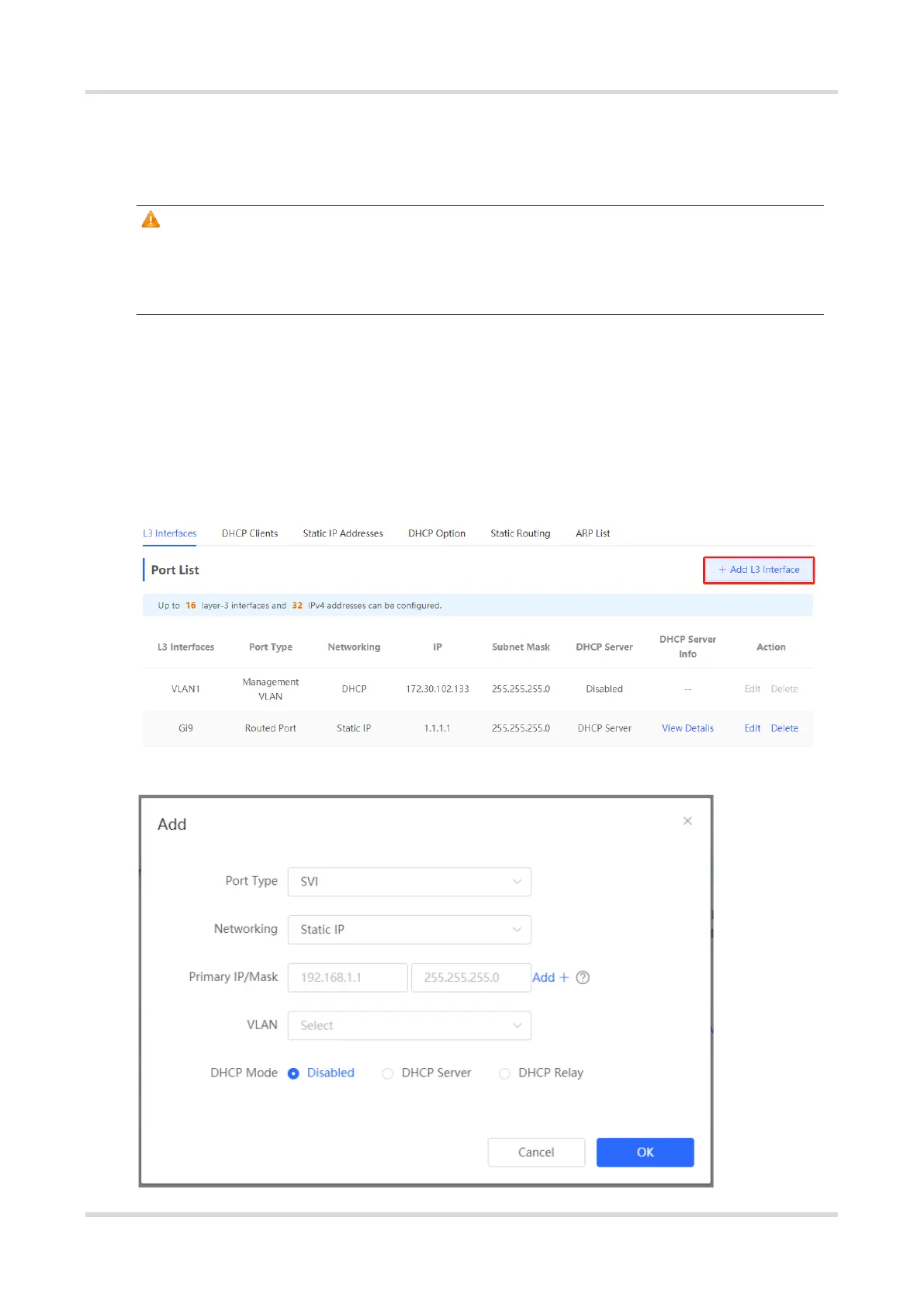Click Delete in the Gi9 row

click(784, 728)
